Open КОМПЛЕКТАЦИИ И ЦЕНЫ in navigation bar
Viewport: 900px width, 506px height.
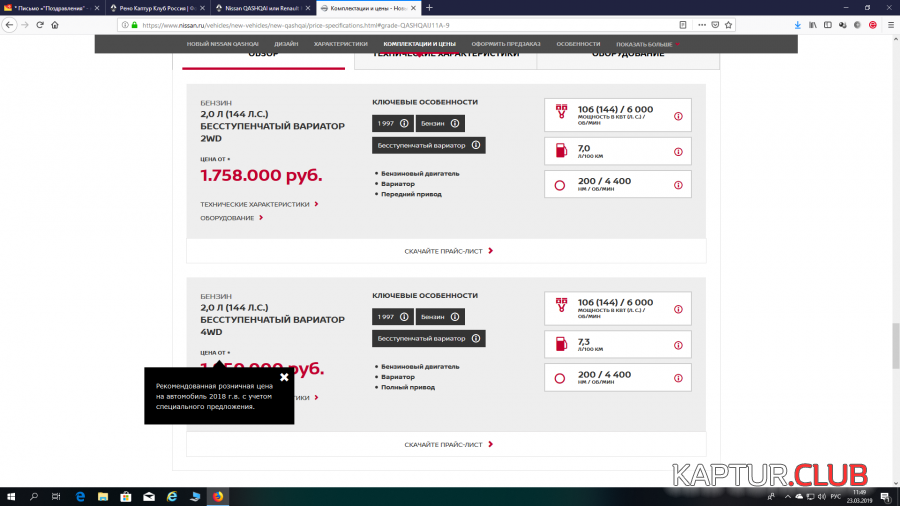420,44
